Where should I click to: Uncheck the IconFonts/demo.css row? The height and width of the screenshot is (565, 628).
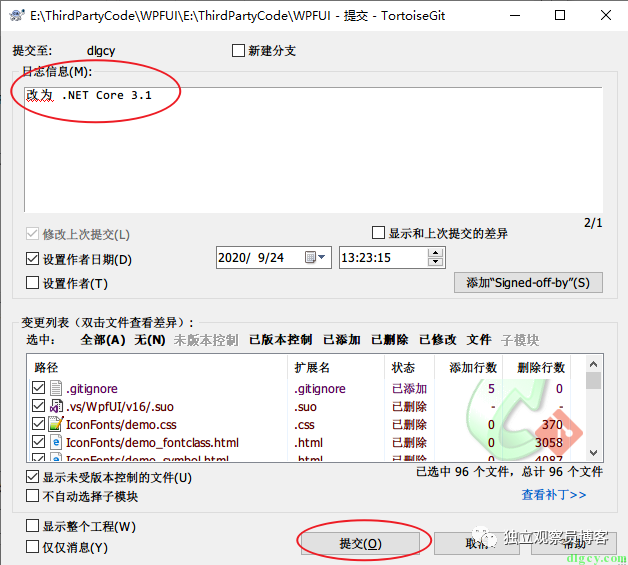click(38, 424)
